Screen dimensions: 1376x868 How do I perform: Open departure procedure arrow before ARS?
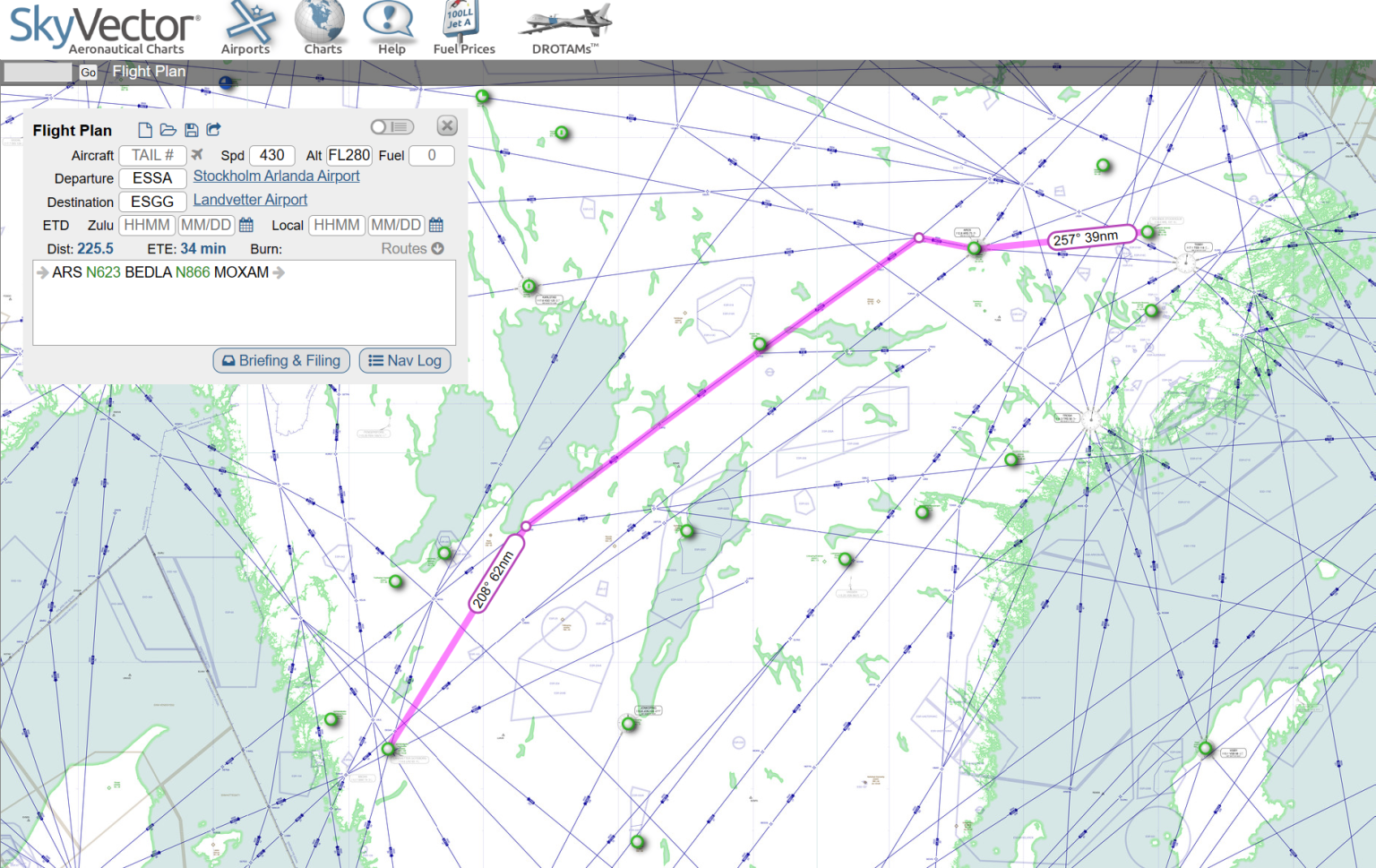pos(42,272)
